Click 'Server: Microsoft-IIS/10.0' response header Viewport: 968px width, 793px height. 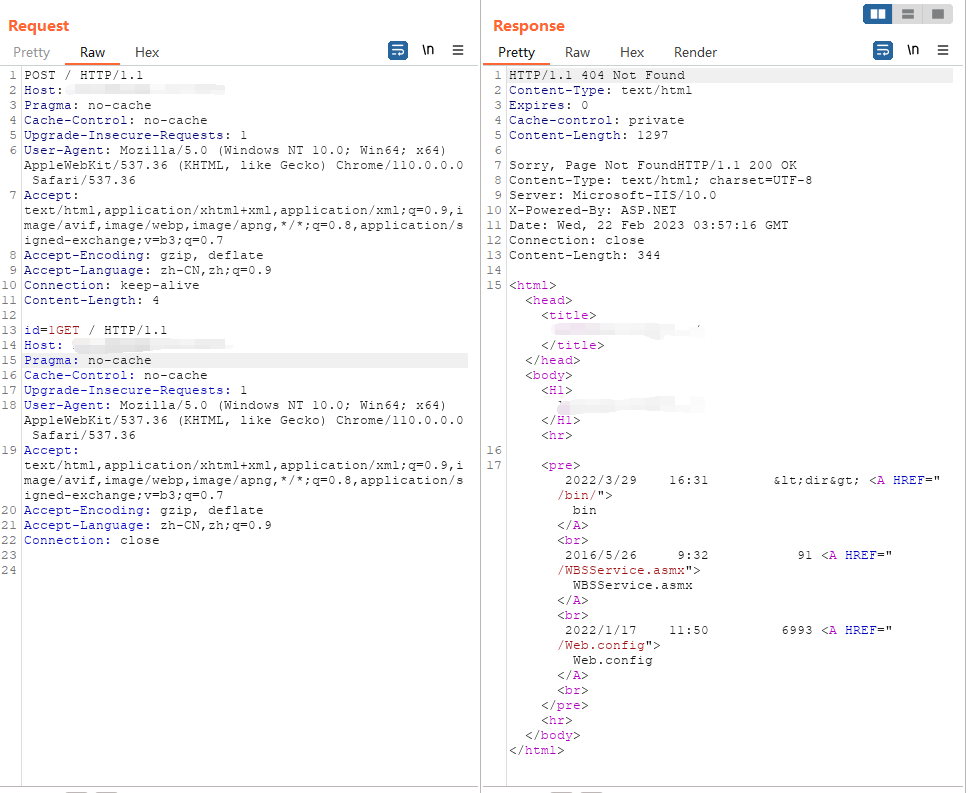(612, 196)
